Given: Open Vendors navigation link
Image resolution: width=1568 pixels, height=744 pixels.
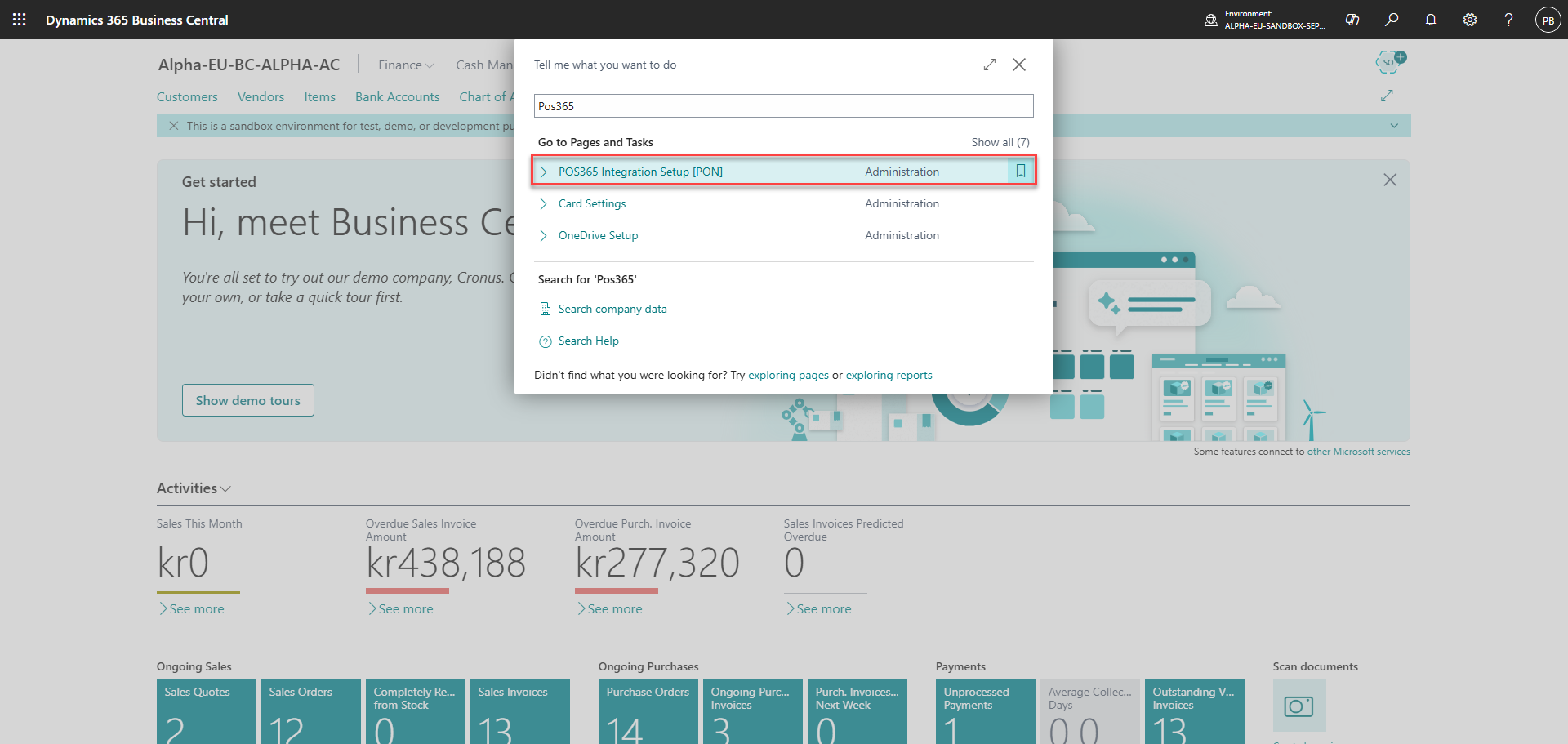Looking at the screenshot, I should tap(261, 97).
